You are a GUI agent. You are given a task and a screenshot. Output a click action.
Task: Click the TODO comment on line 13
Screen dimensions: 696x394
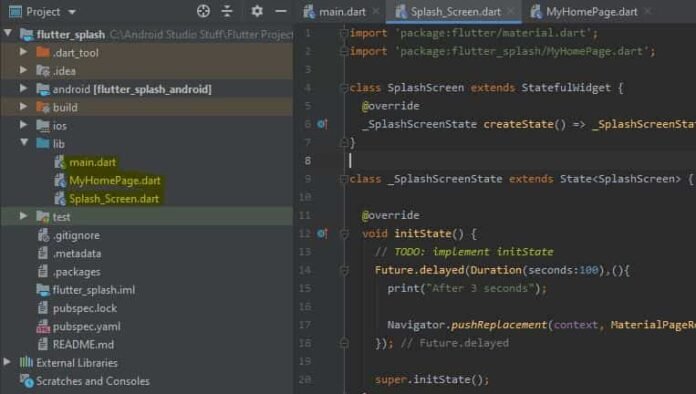point(464,252)
